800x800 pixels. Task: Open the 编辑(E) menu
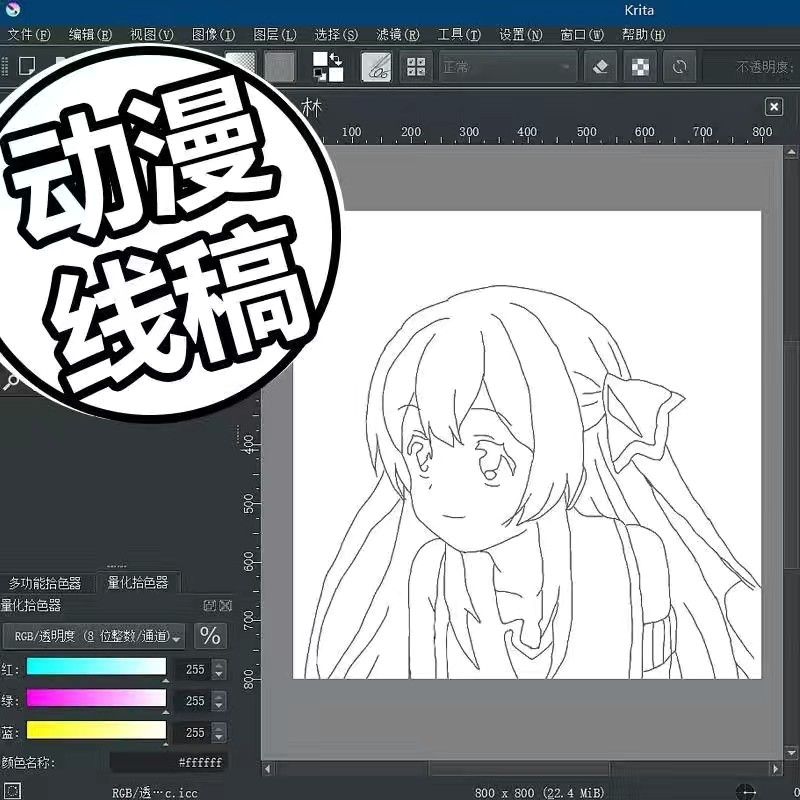pyautogui.click(x=90, y=35)
